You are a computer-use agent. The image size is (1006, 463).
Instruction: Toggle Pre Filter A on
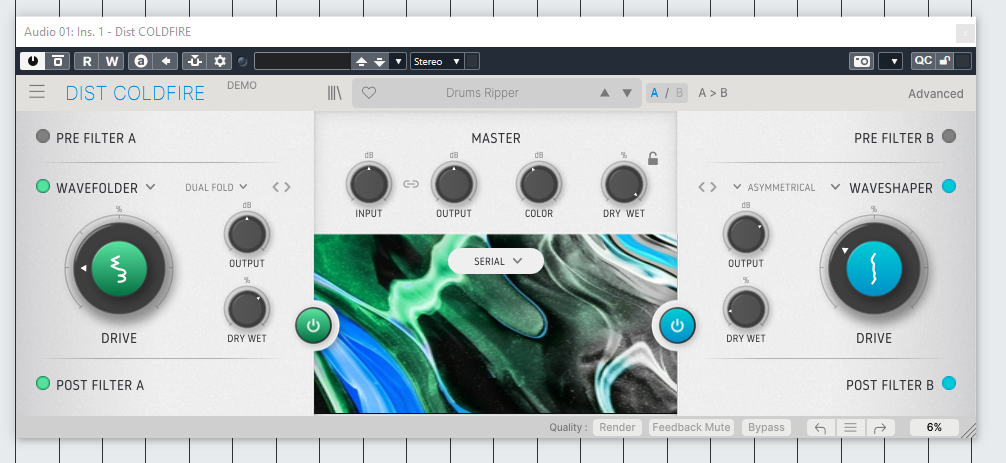[x=43, y=136]
